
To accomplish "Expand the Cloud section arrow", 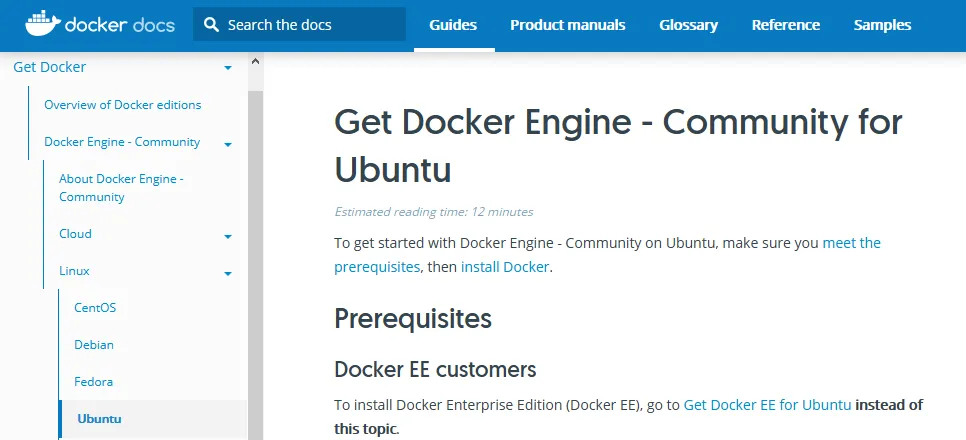I will pyautogui.click(x=228, y=236).
